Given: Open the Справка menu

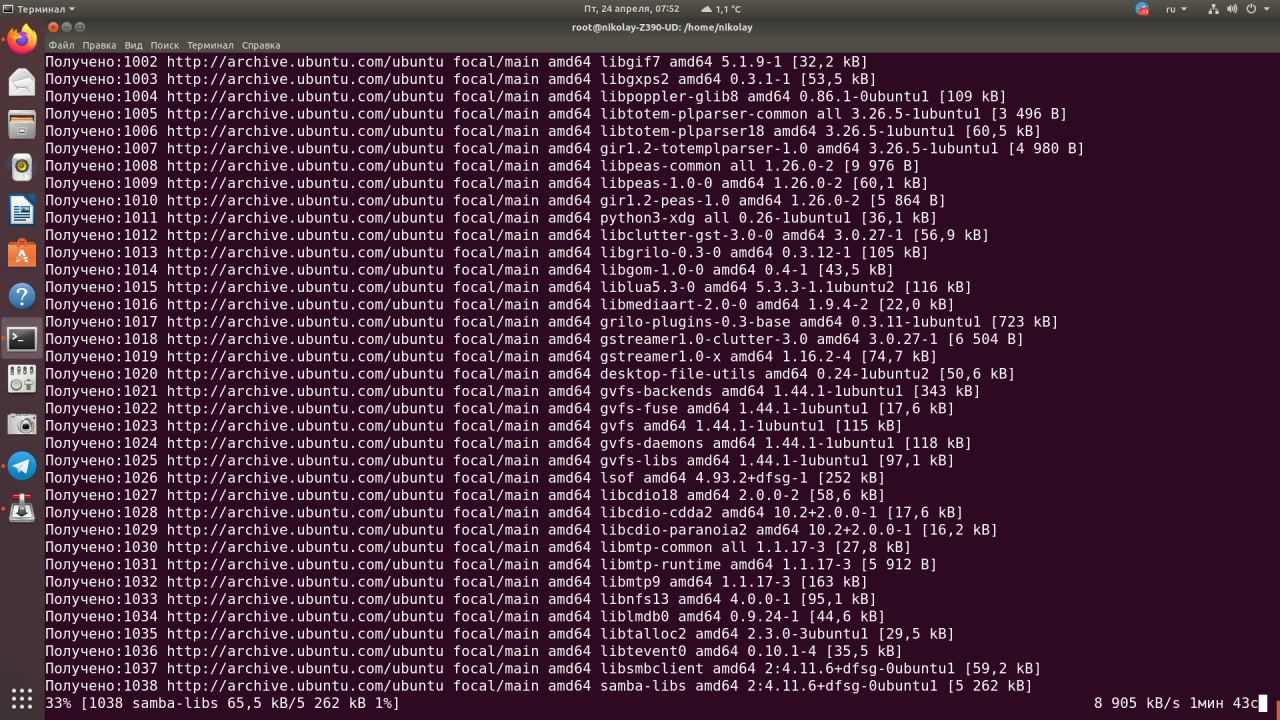Looking at the screenshot, I should [x=261, y=45].
